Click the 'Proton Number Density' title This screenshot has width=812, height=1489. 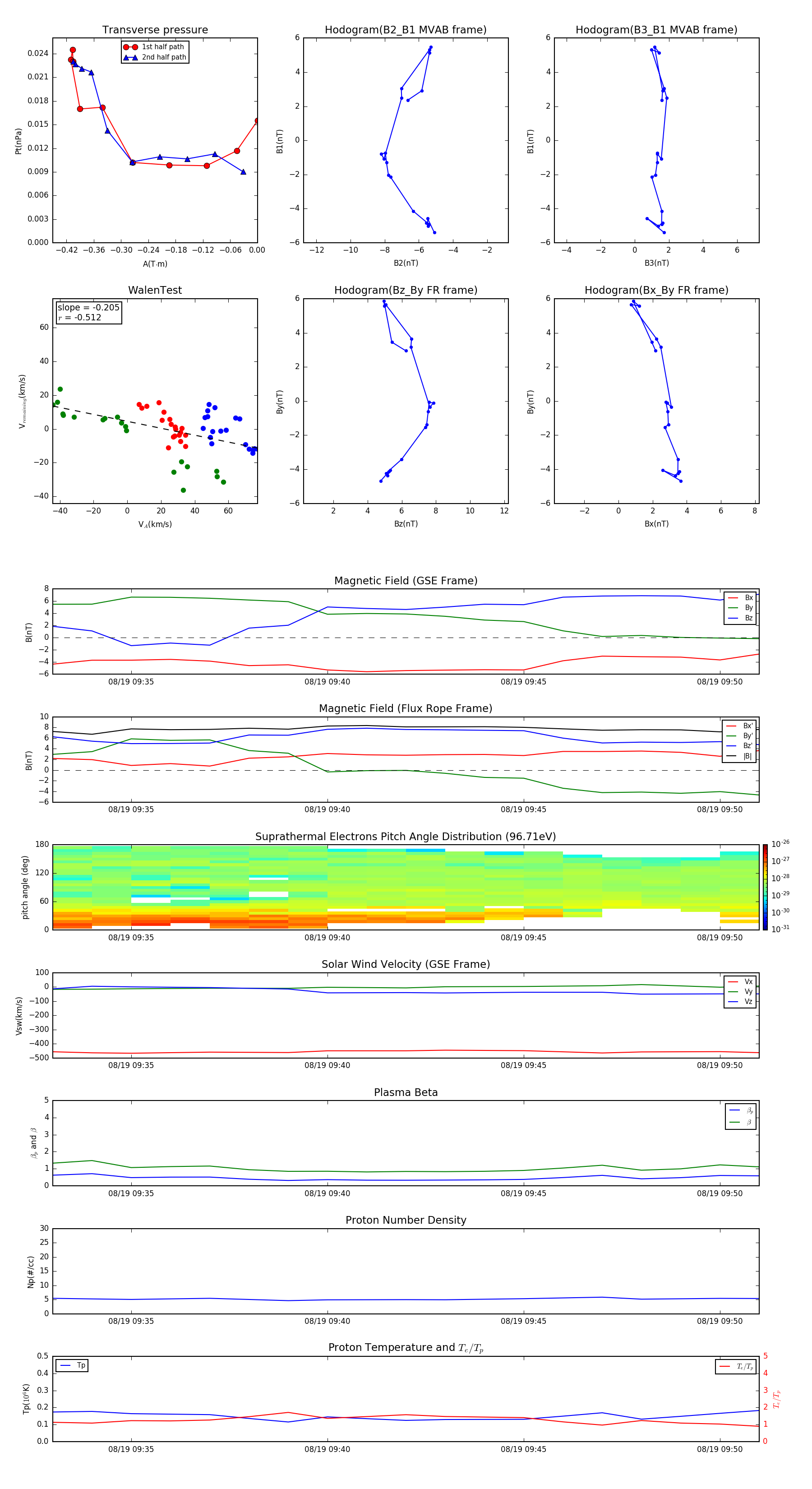tap(406, 1221)
